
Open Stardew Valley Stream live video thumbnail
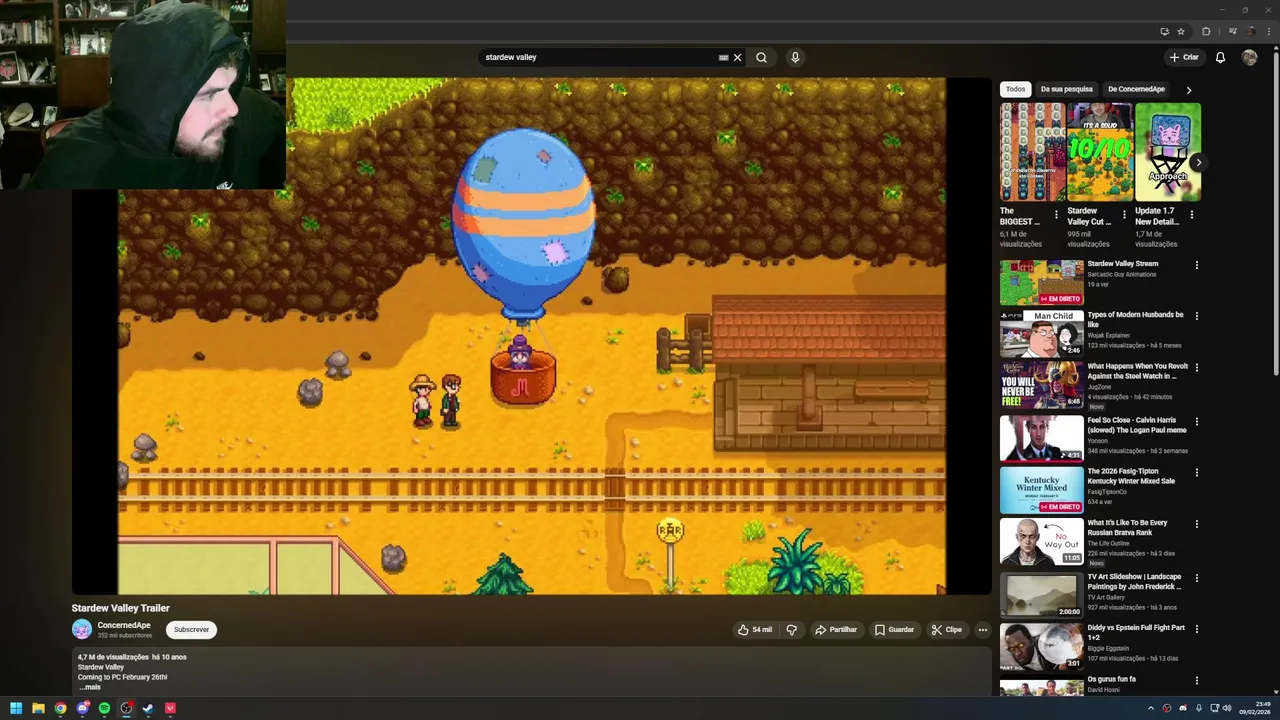pyautogui.click(x=1041, y=282)
